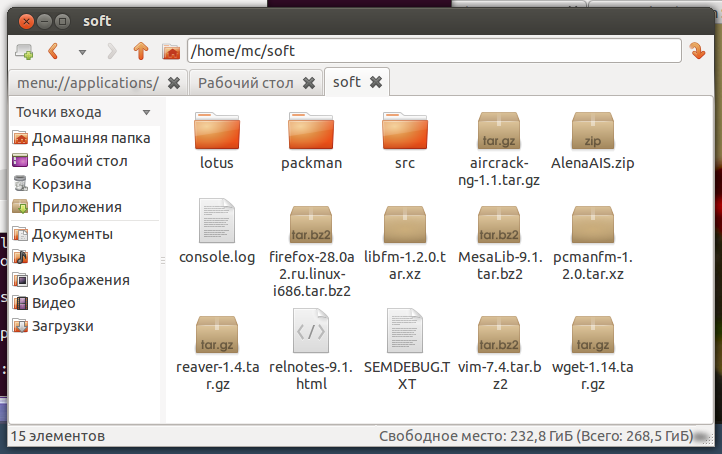Close the Рабочий стол tab
Viewport: 722px width, 454px height.
click(x=309, y=83)
